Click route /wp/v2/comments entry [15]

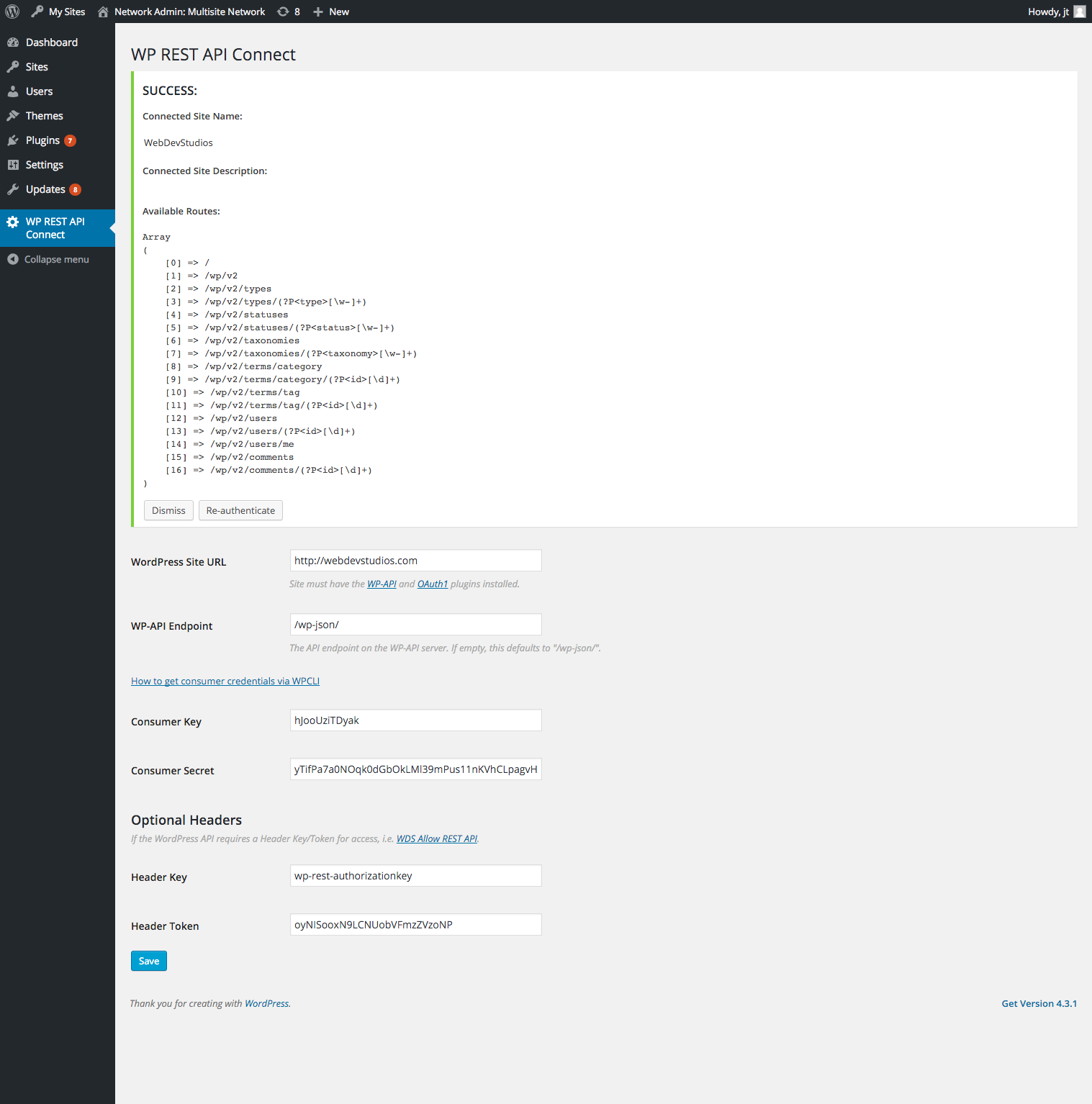point(252,457)
